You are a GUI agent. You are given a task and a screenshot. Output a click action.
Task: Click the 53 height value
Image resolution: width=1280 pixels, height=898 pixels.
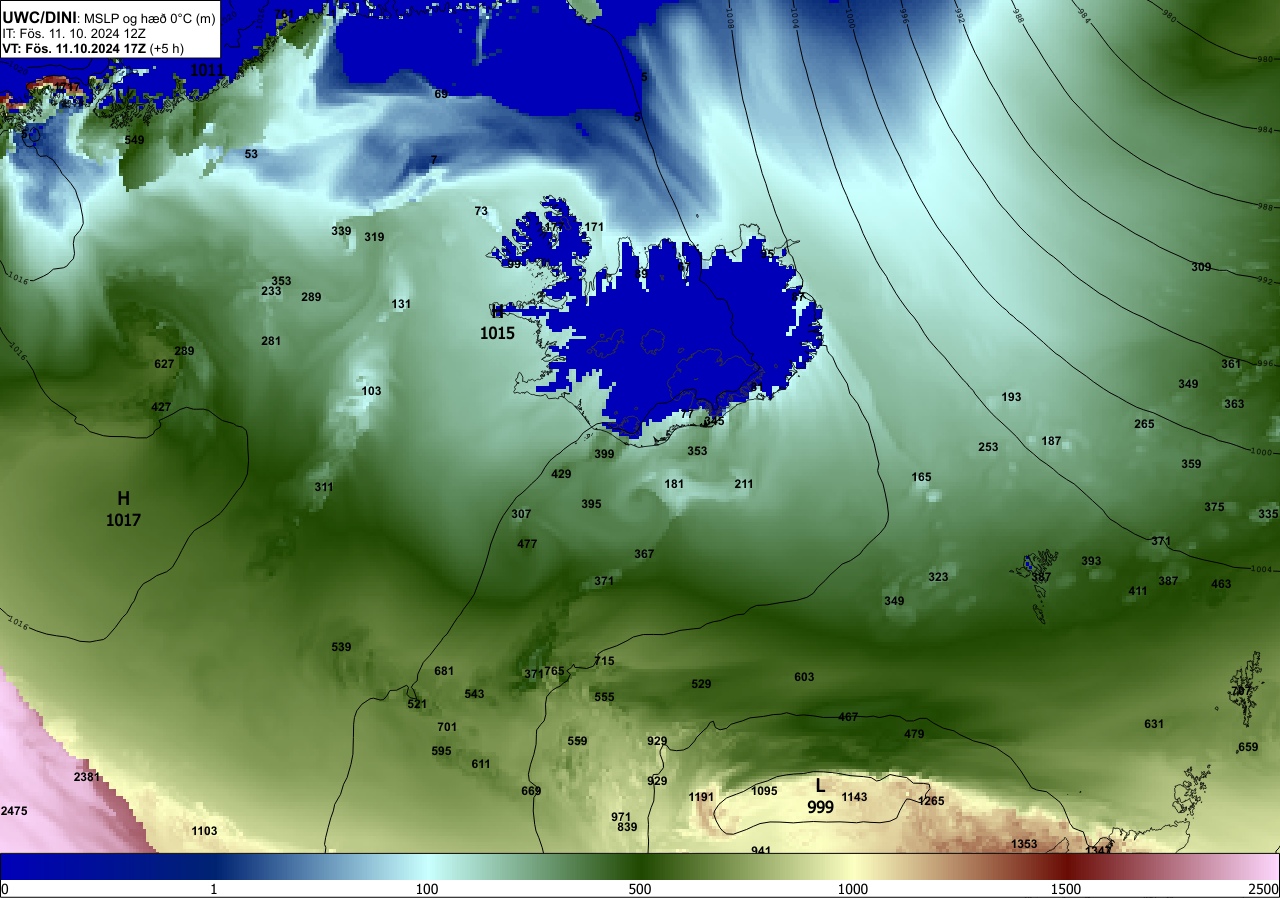[x=251, y=154]
